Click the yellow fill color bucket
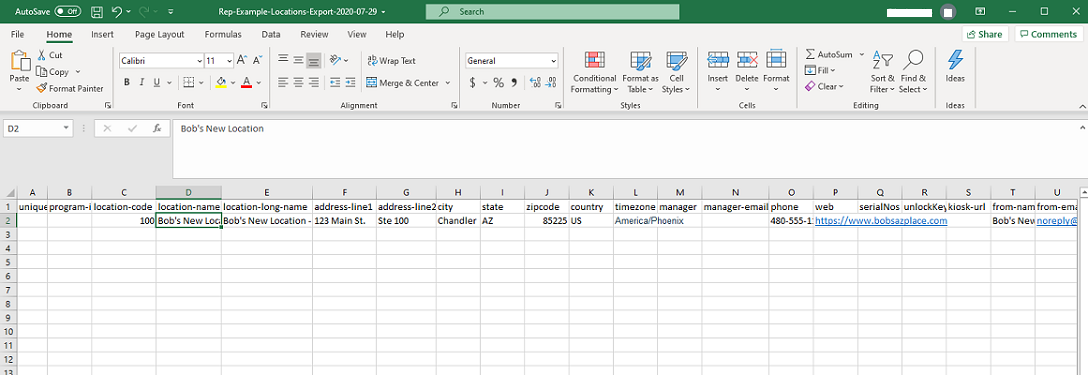1088x375 pixels. pos(221,83)
